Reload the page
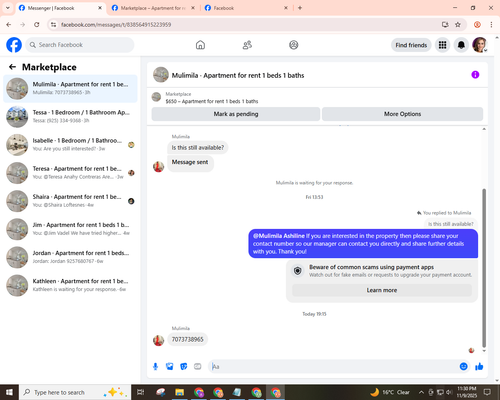This screenshot has width=500, height=400. coord(37,24)
